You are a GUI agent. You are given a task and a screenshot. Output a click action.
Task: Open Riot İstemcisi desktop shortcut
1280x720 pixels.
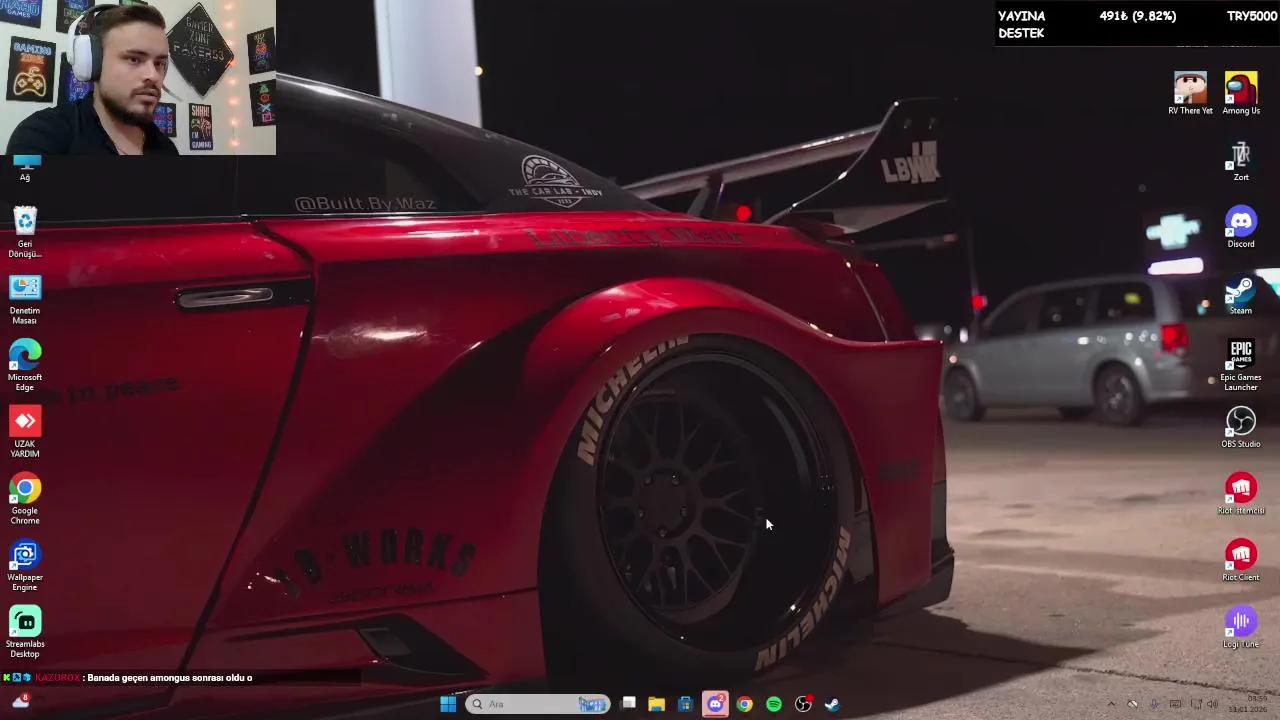point(1241,494)
